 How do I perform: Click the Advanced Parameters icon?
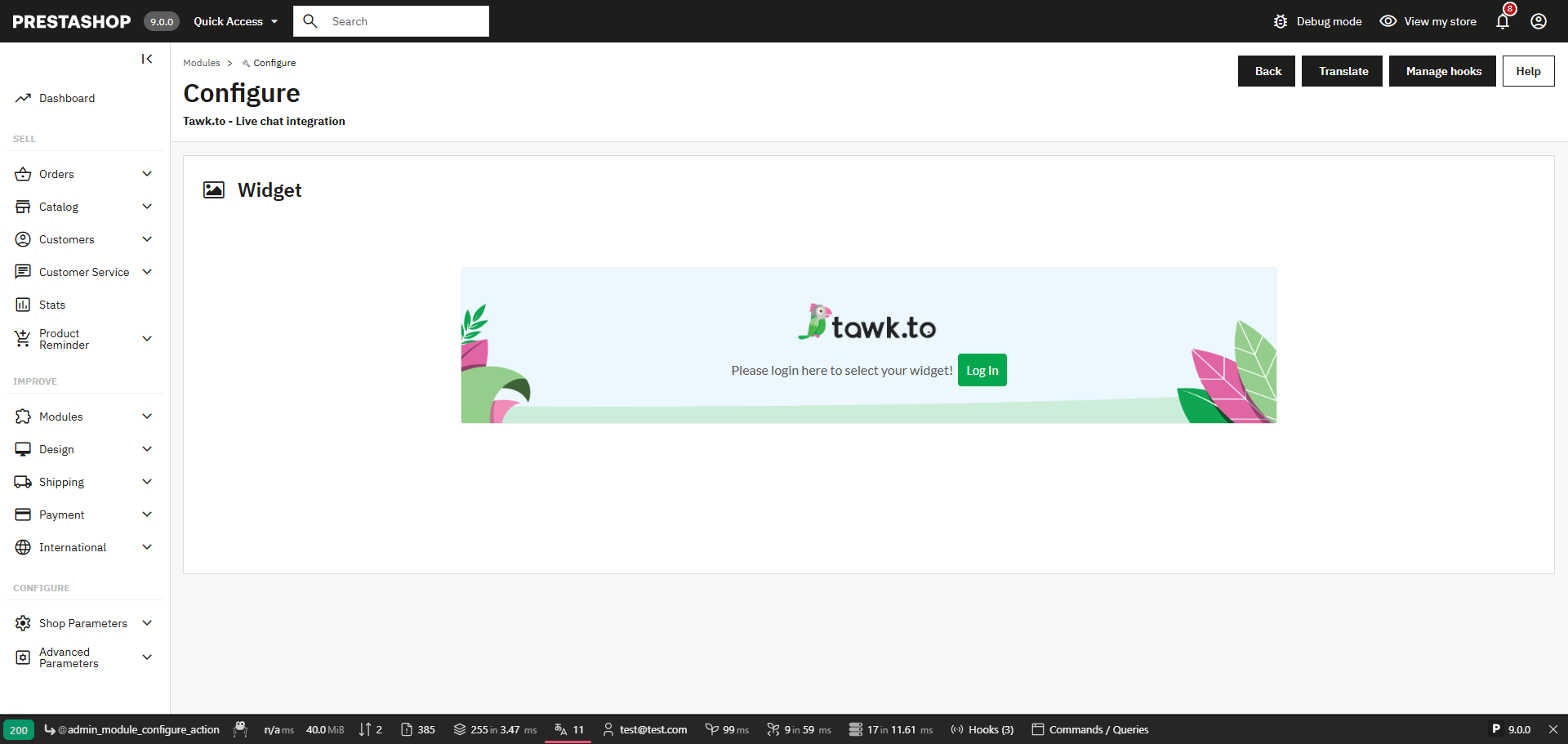click(x=23, y=657)
